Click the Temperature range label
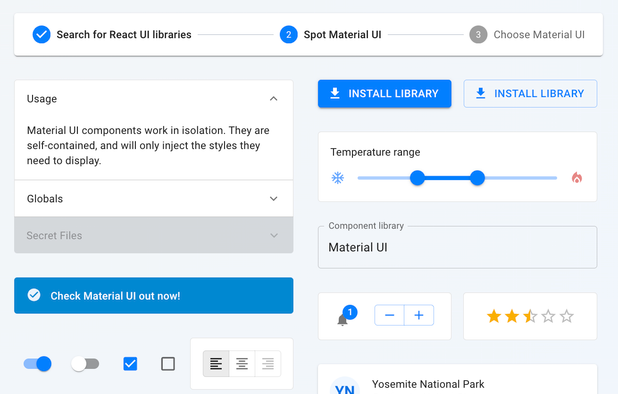This screenshot has height=394, width=618. point(375,152)
